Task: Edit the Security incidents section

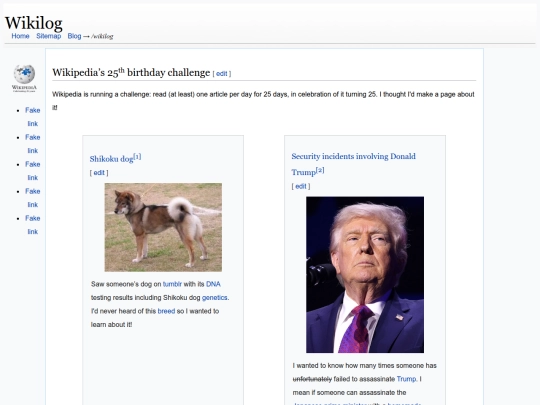Action: tap(301, 186)
